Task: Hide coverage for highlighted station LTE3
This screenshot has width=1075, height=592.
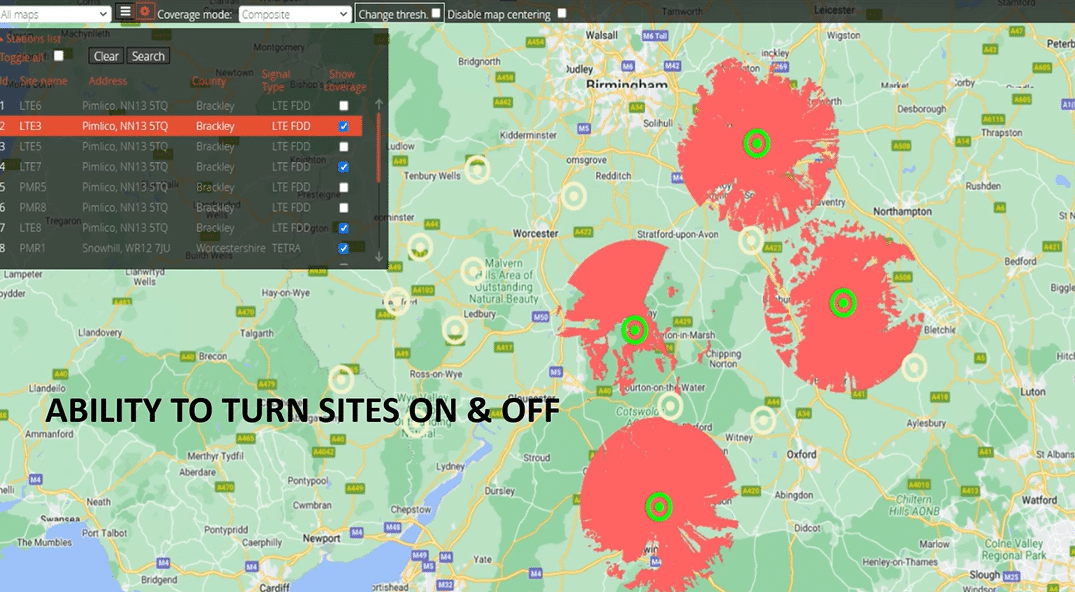Action: (343, 126)
